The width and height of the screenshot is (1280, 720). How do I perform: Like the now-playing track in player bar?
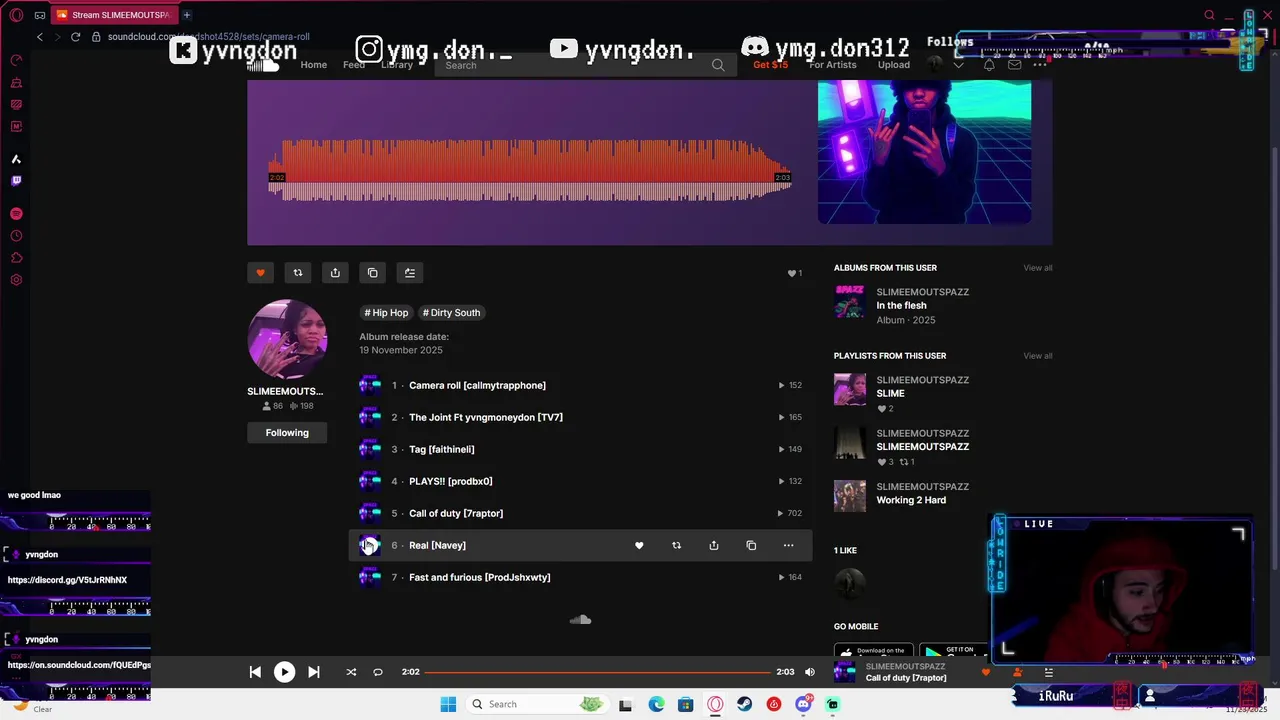tap(986, 672)
